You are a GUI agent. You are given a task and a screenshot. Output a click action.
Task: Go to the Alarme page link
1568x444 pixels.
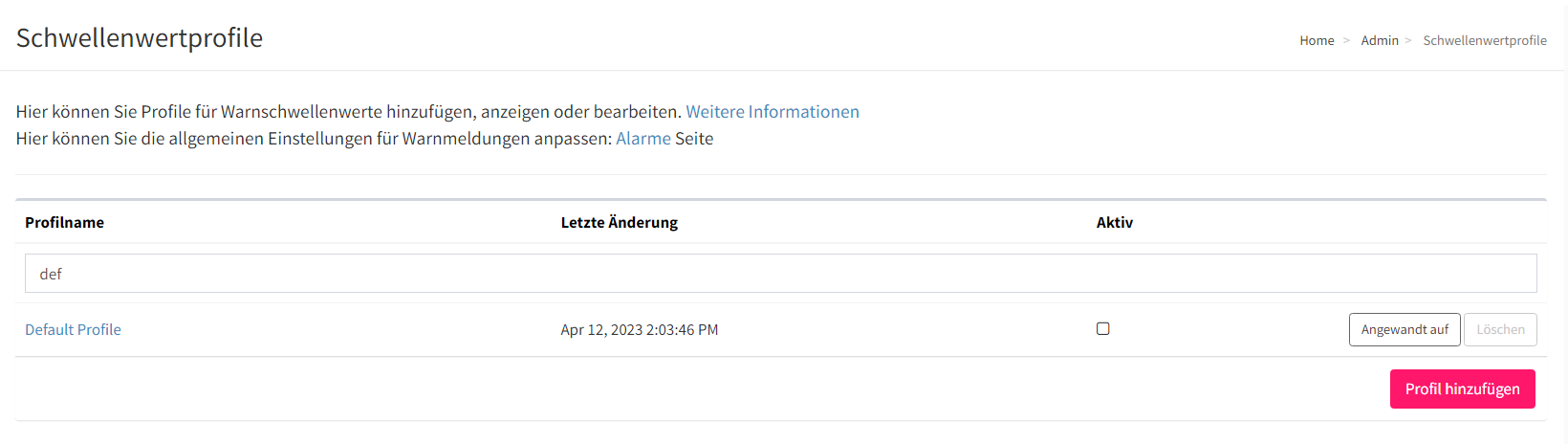tap(643, 139)
